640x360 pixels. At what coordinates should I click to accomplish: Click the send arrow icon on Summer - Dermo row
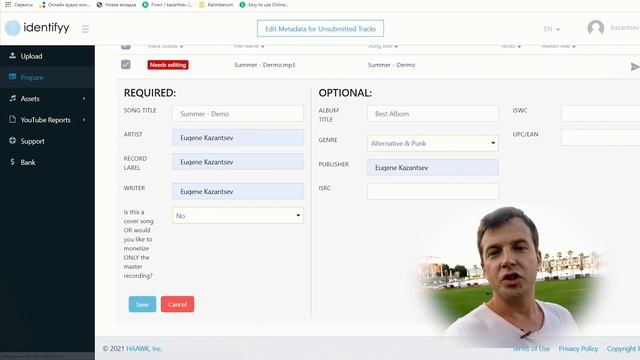(635, 67)
